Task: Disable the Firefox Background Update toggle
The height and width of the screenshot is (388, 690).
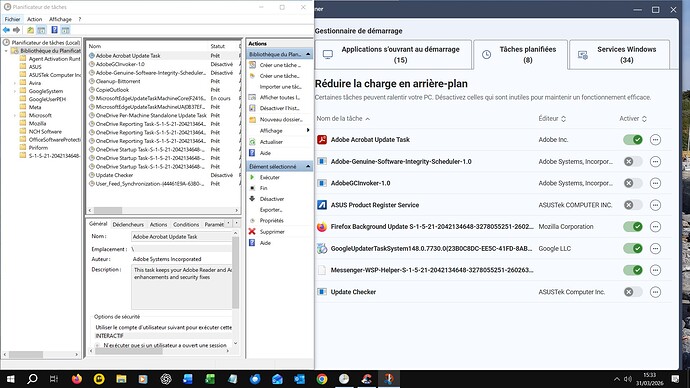Action: point(633,227)
